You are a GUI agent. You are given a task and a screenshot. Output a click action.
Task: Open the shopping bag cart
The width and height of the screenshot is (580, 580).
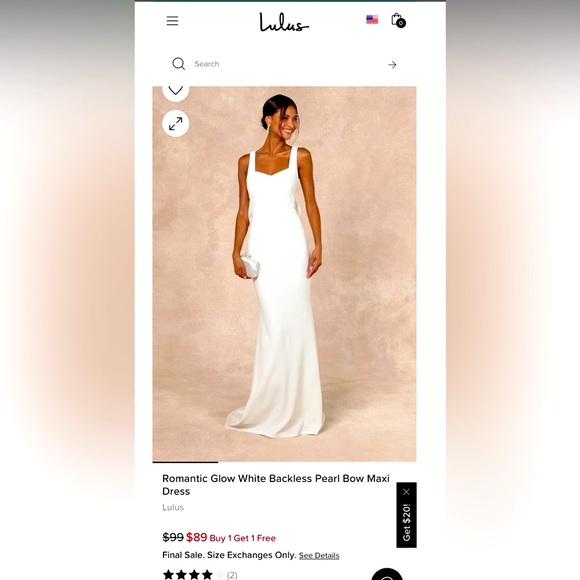coord(398,20)
